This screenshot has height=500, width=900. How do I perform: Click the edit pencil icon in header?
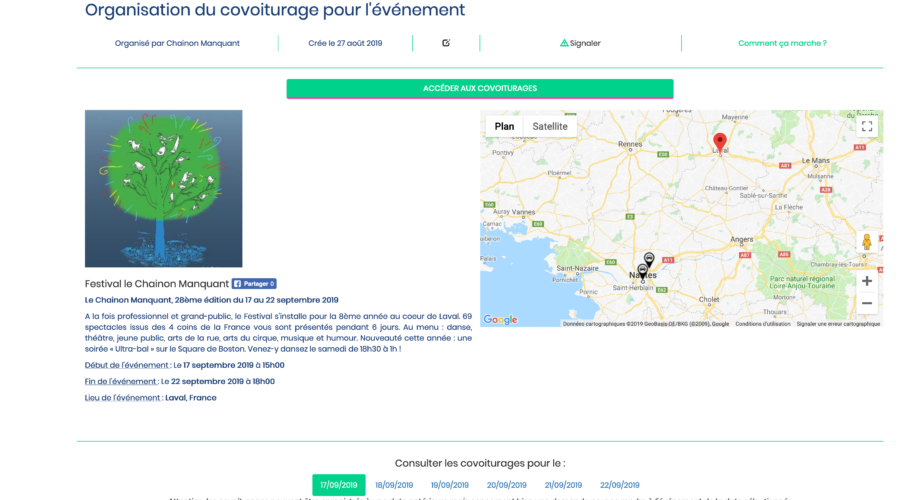tap(446, 43)
